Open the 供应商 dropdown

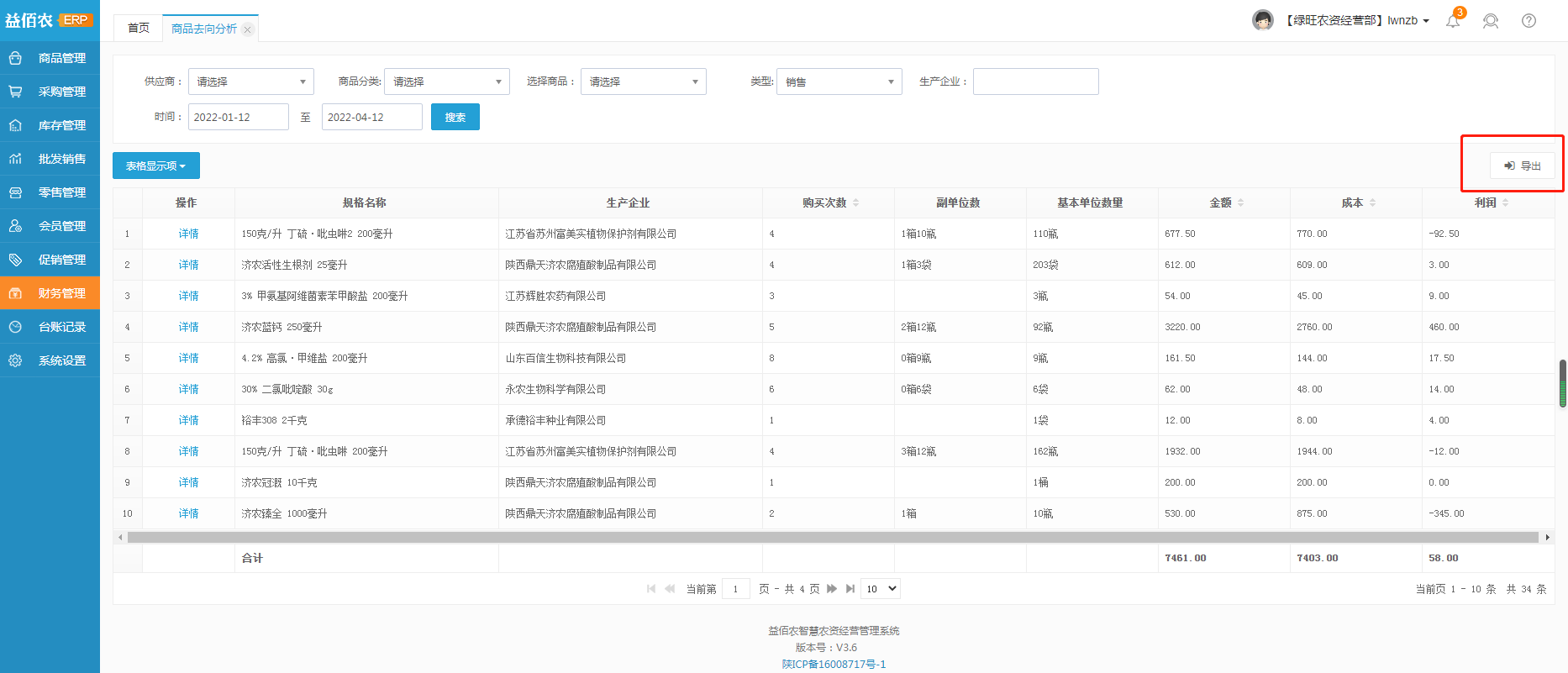pyautogui.click(x=250, y=81)
